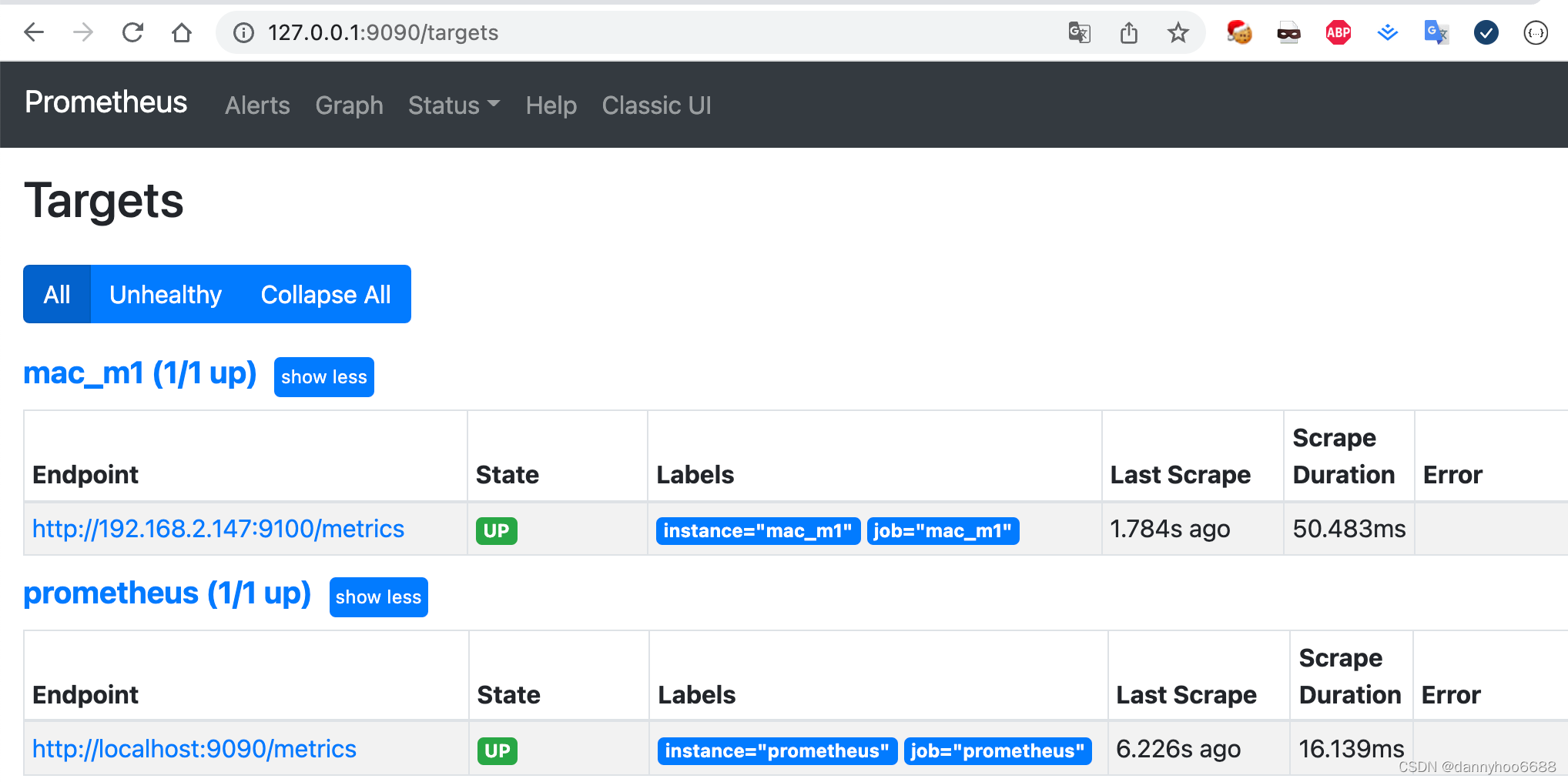
Task: View site information icon in address bar
Action: tap(243, 32)
